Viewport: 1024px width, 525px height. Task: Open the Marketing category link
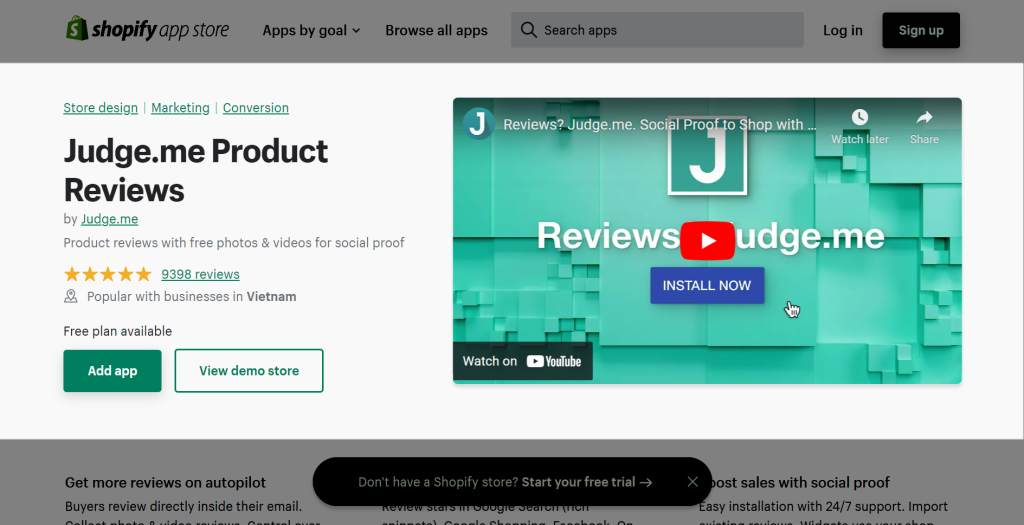(180, 108)
